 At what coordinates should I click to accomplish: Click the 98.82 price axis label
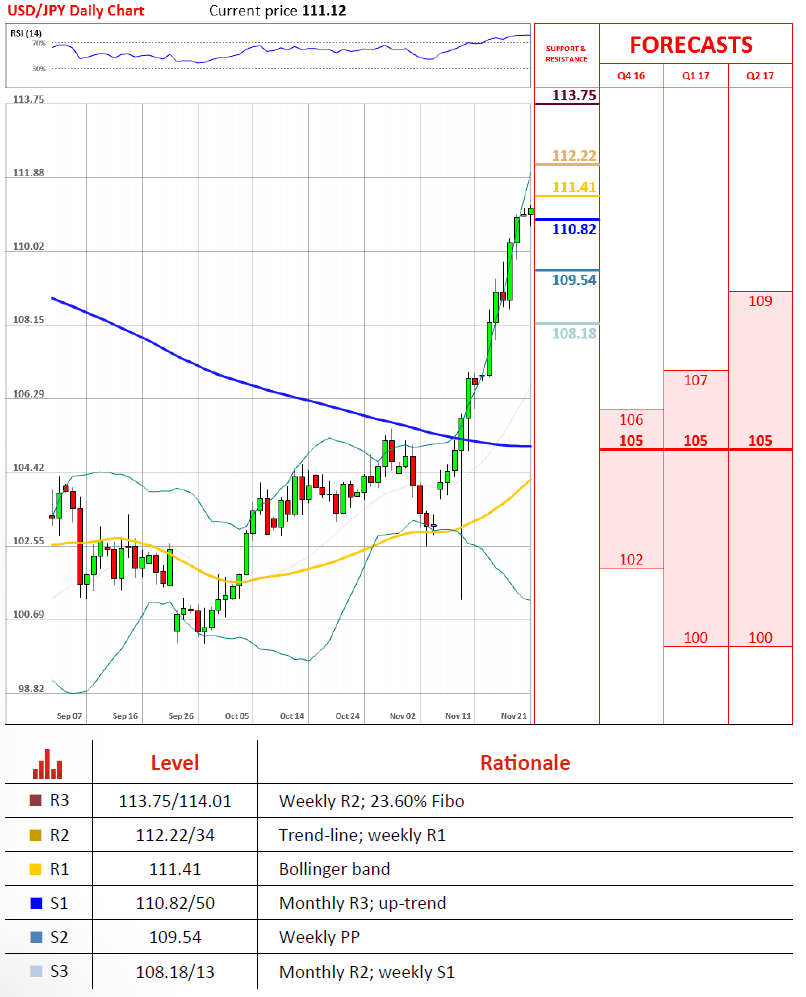(x=31, y=689)
